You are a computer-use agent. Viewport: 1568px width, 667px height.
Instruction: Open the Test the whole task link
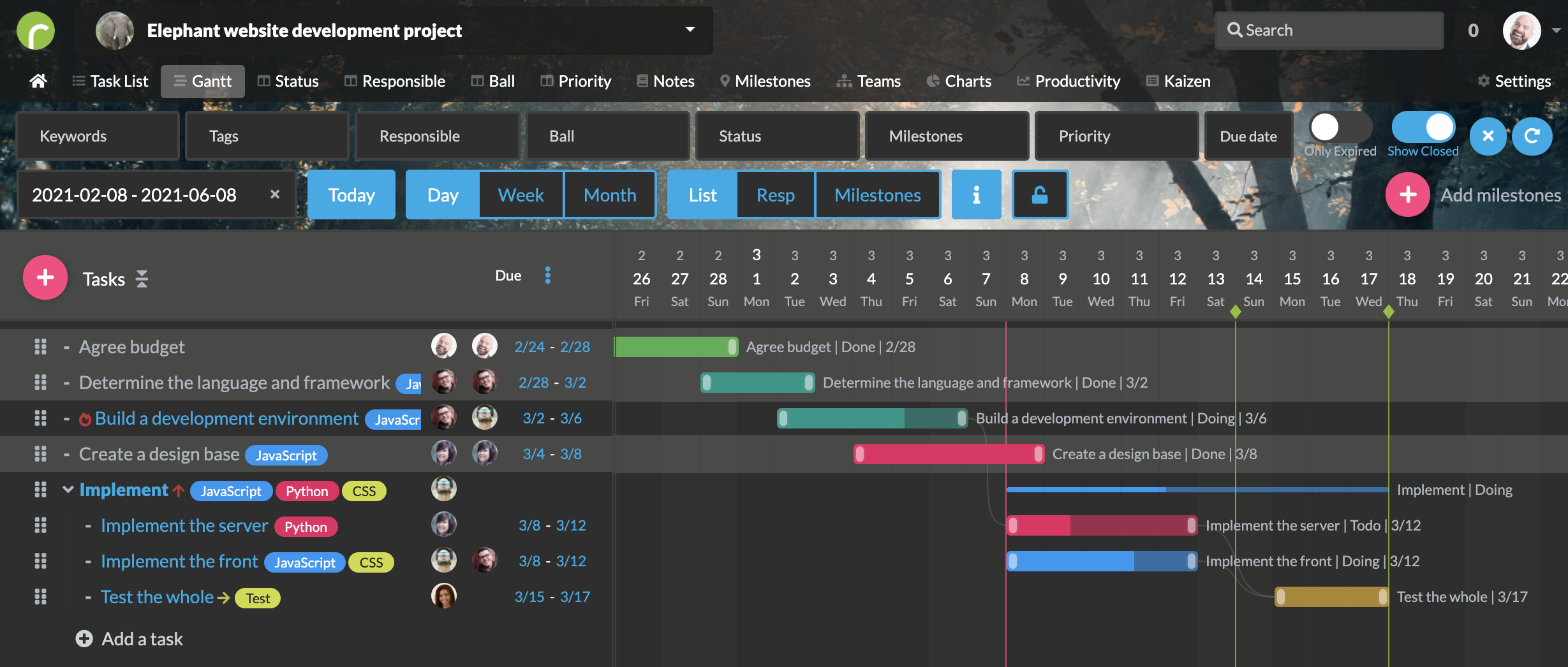(157, 597)
